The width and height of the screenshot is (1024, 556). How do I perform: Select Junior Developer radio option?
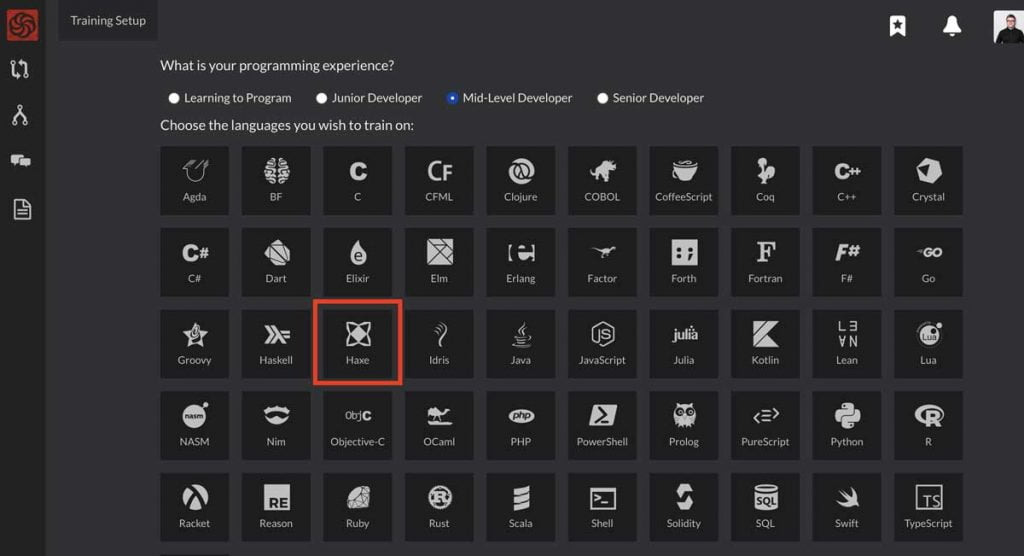[322, 98]
